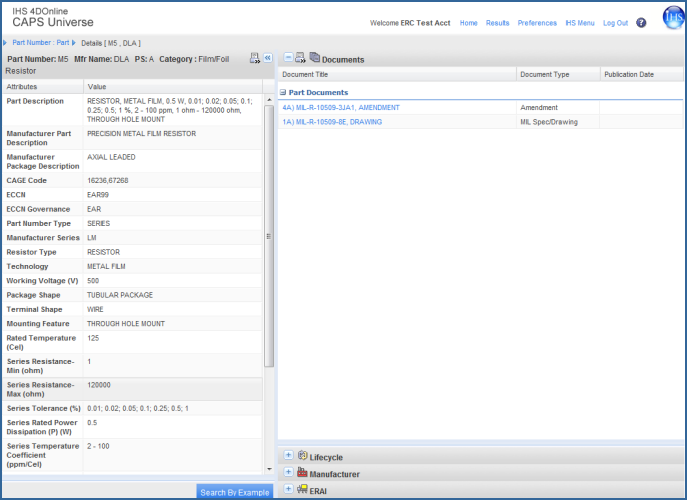Screen dimensions: 687x500
Task: Open the IHS Menu
Action: [580, 23]
